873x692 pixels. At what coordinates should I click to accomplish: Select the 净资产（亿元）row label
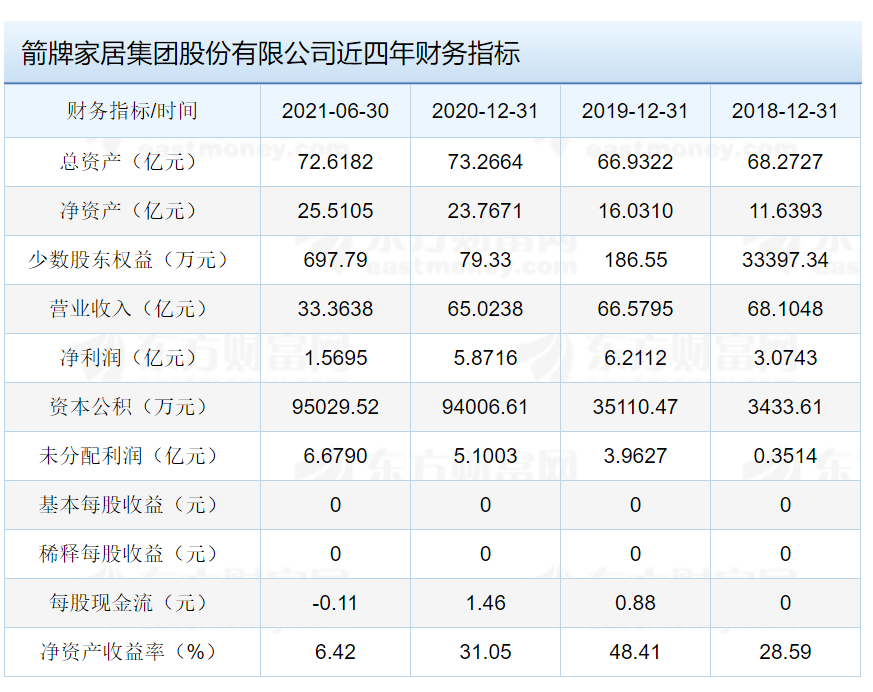[132, 211]
